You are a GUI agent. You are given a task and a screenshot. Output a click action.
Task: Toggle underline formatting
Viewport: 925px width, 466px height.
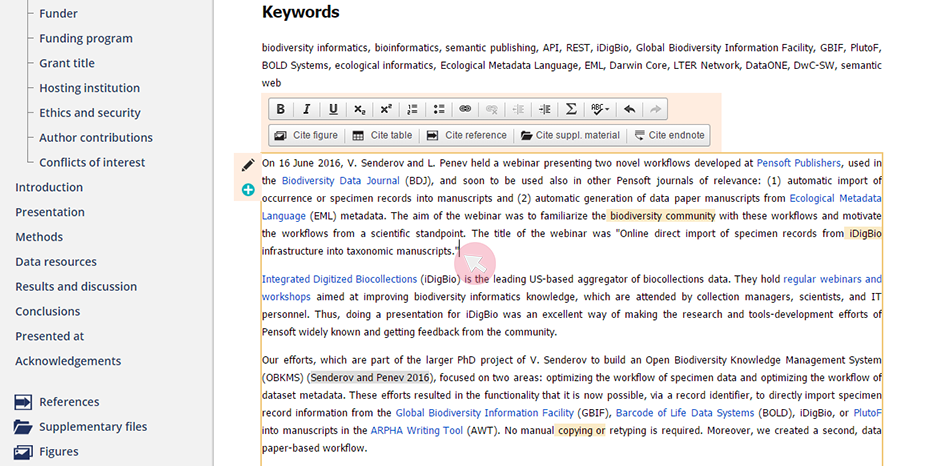tap(333, 109)
